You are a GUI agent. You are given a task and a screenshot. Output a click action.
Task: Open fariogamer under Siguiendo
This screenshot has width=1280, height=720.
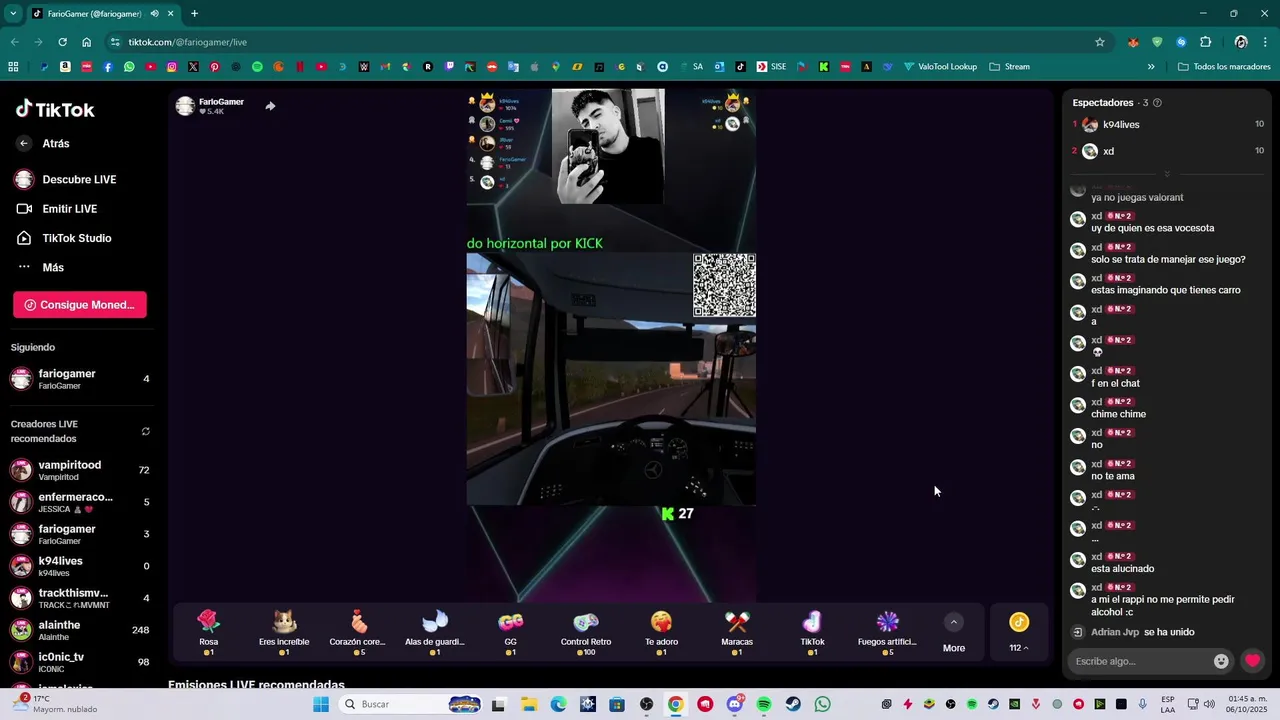(x=80, y=379)
